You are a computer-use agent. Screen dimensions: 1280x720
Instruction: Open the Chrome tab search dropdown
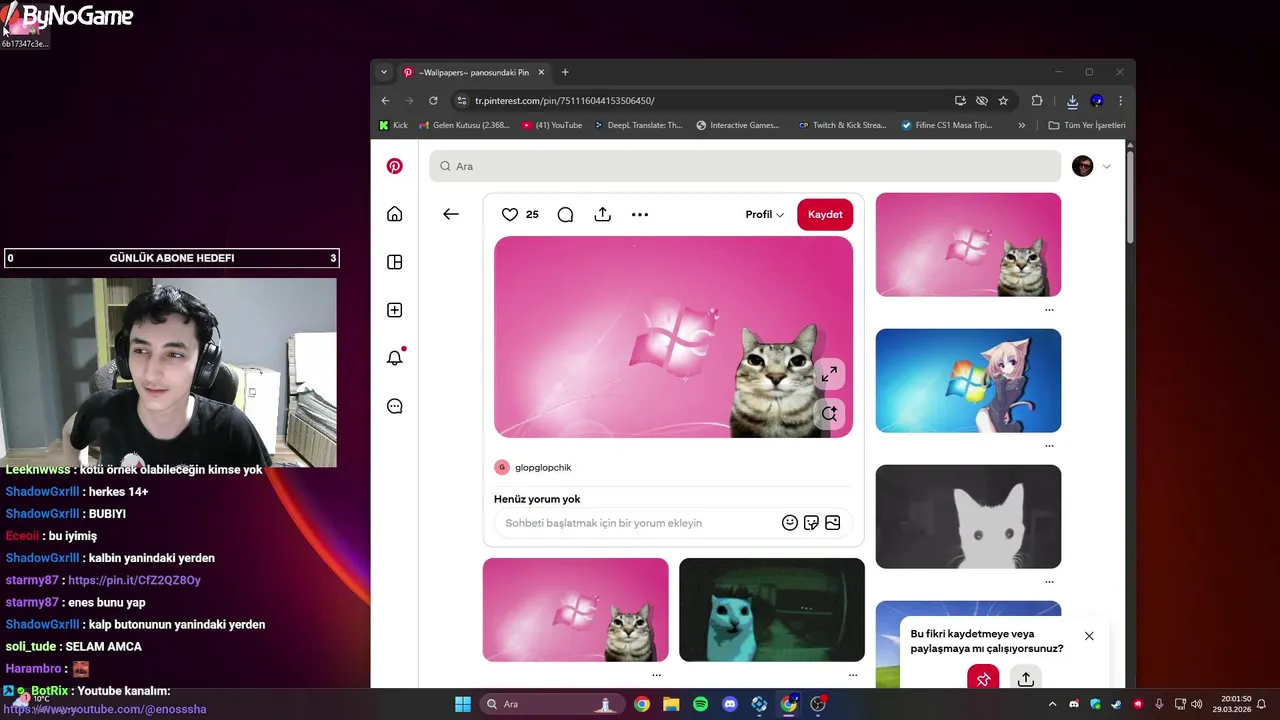384,72
